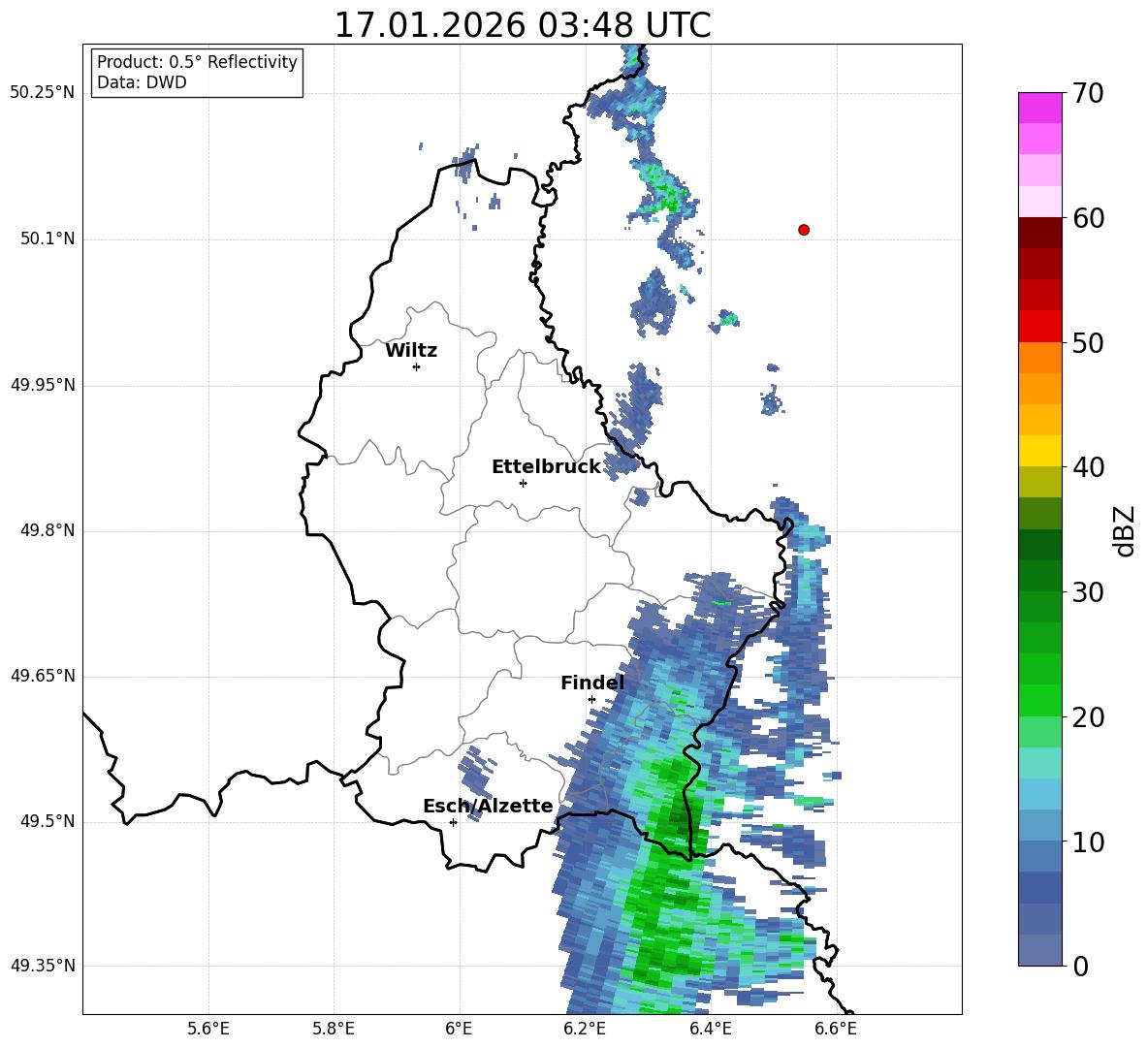Click the 0 colorbar tick label

click(1081, 967)
